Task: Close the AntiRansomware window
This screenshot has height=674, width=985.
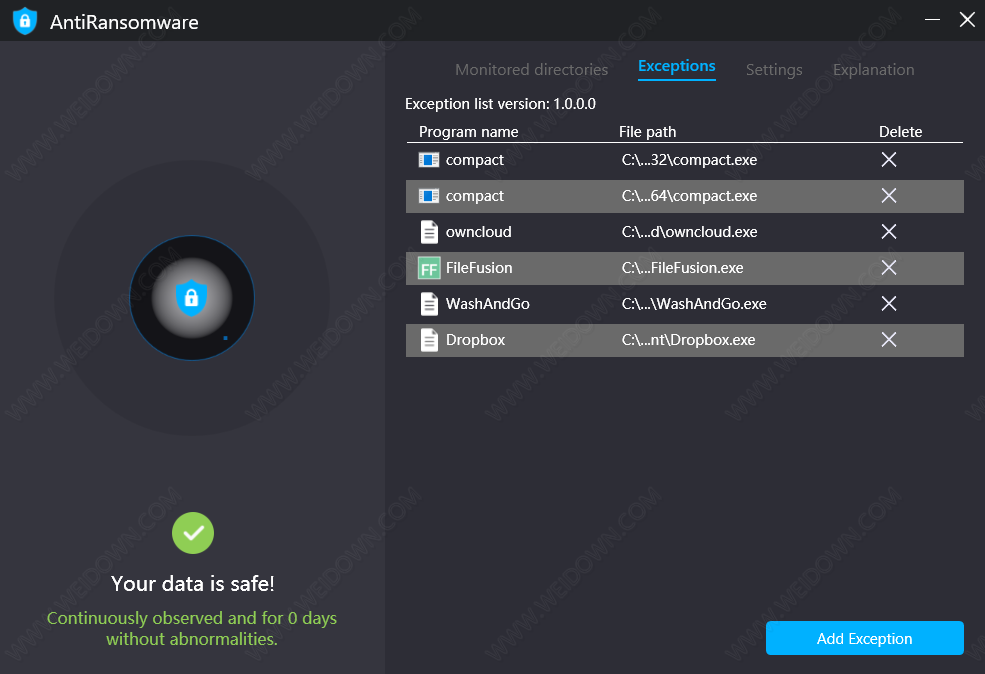Action: [967, 19]
